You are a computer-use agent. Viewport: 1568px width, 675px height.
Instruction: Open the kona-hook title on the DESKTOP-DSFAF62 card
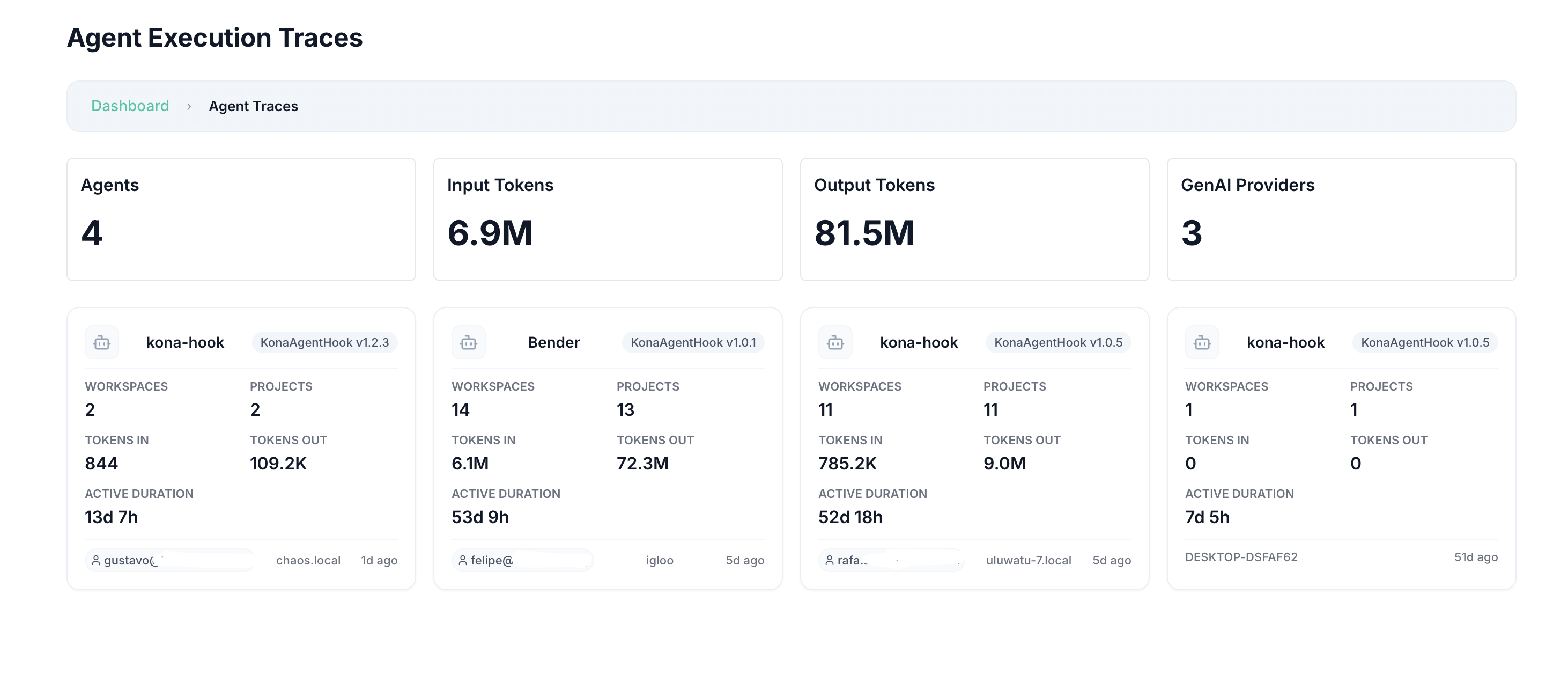pos(1285,342)
